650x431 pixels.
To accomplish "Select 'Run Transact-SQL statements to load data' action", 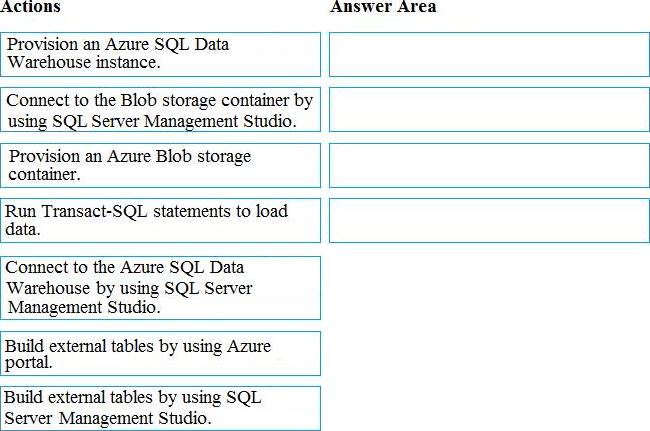I will point(161,220).
